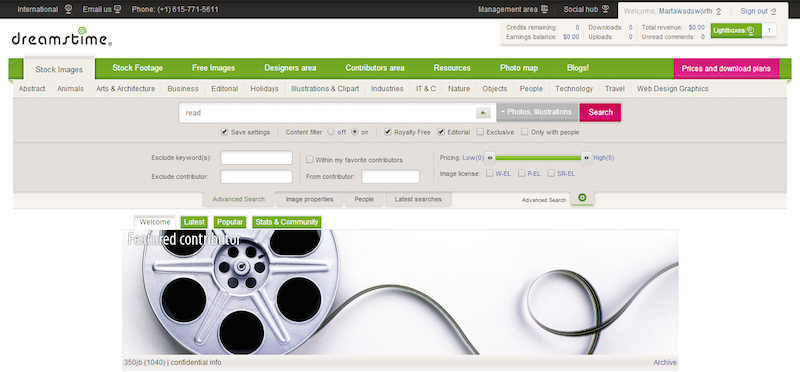Open the International dropdown arrow icon
800x372 pixels.
pos(68,9)
